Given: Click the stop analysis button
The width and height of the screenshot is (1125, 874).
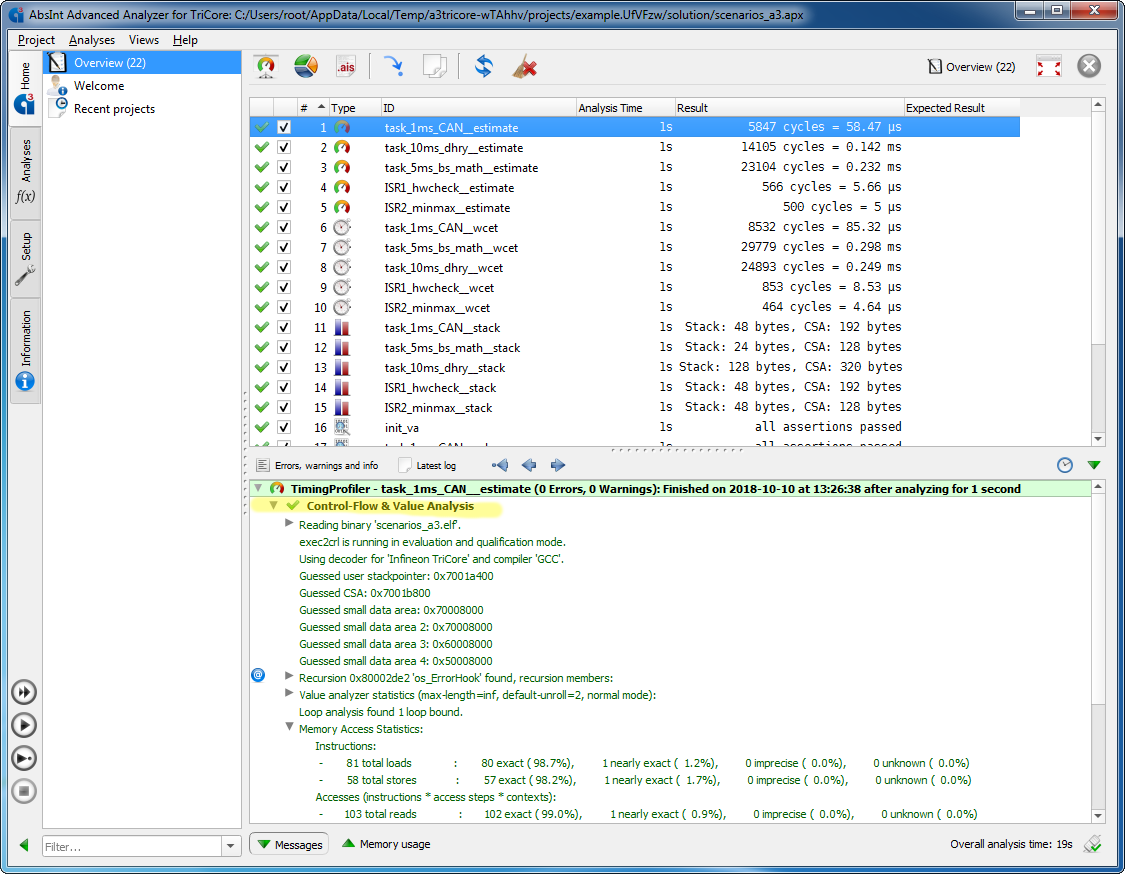Looking at the screenshot, I should 24,791.
